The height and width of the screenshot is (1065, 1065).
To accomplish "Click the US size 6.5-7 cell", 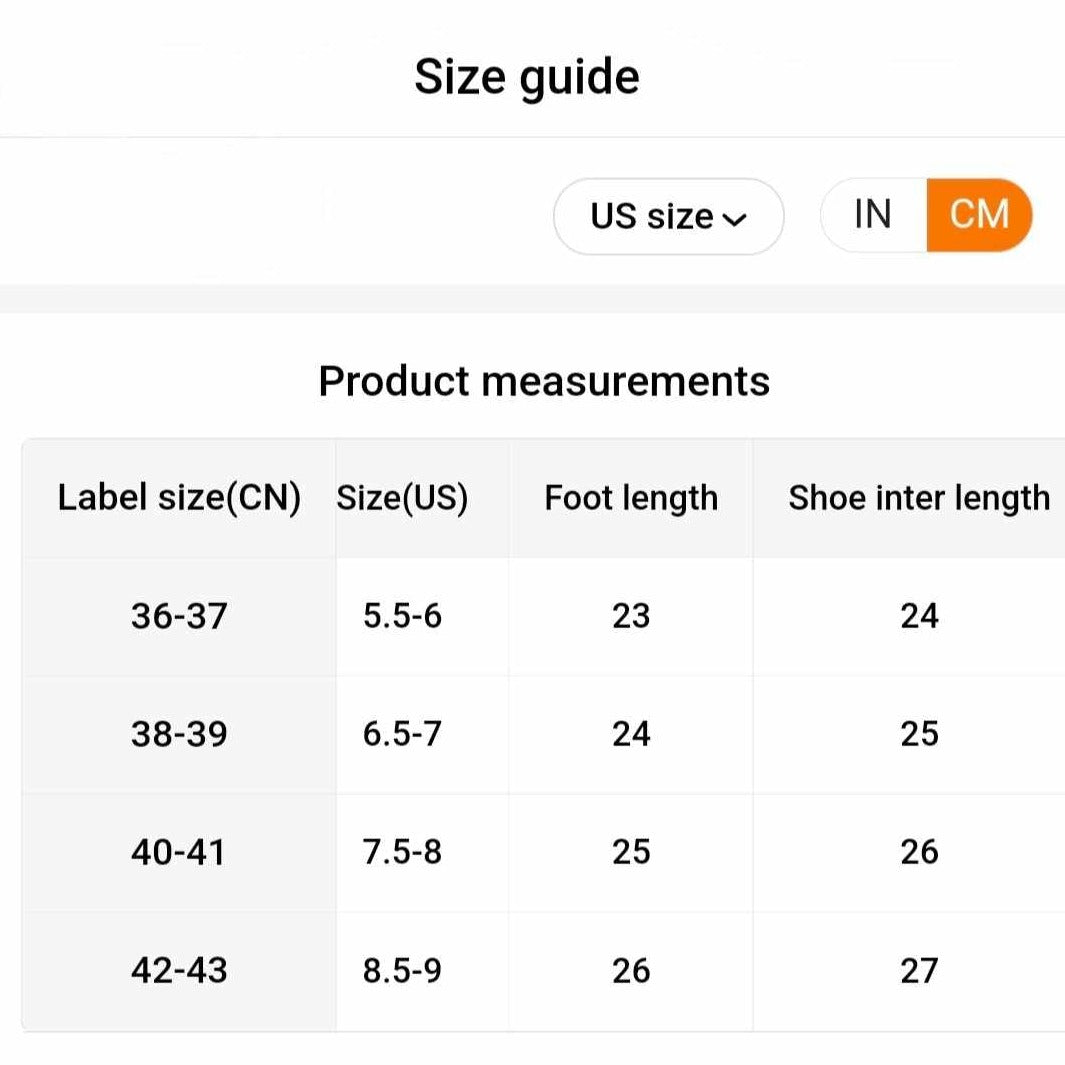I will 402,734.
